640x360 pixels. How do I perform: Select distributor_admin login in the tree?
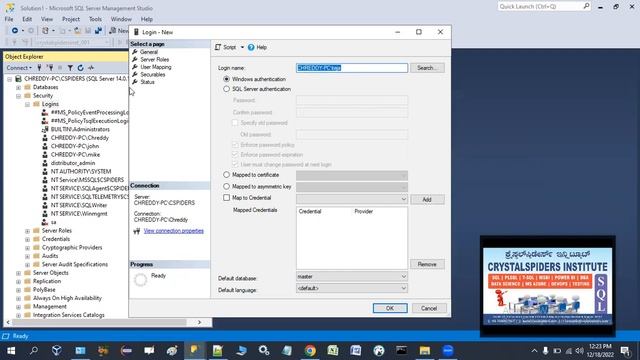pyautogui.click(x=73, y=163)
